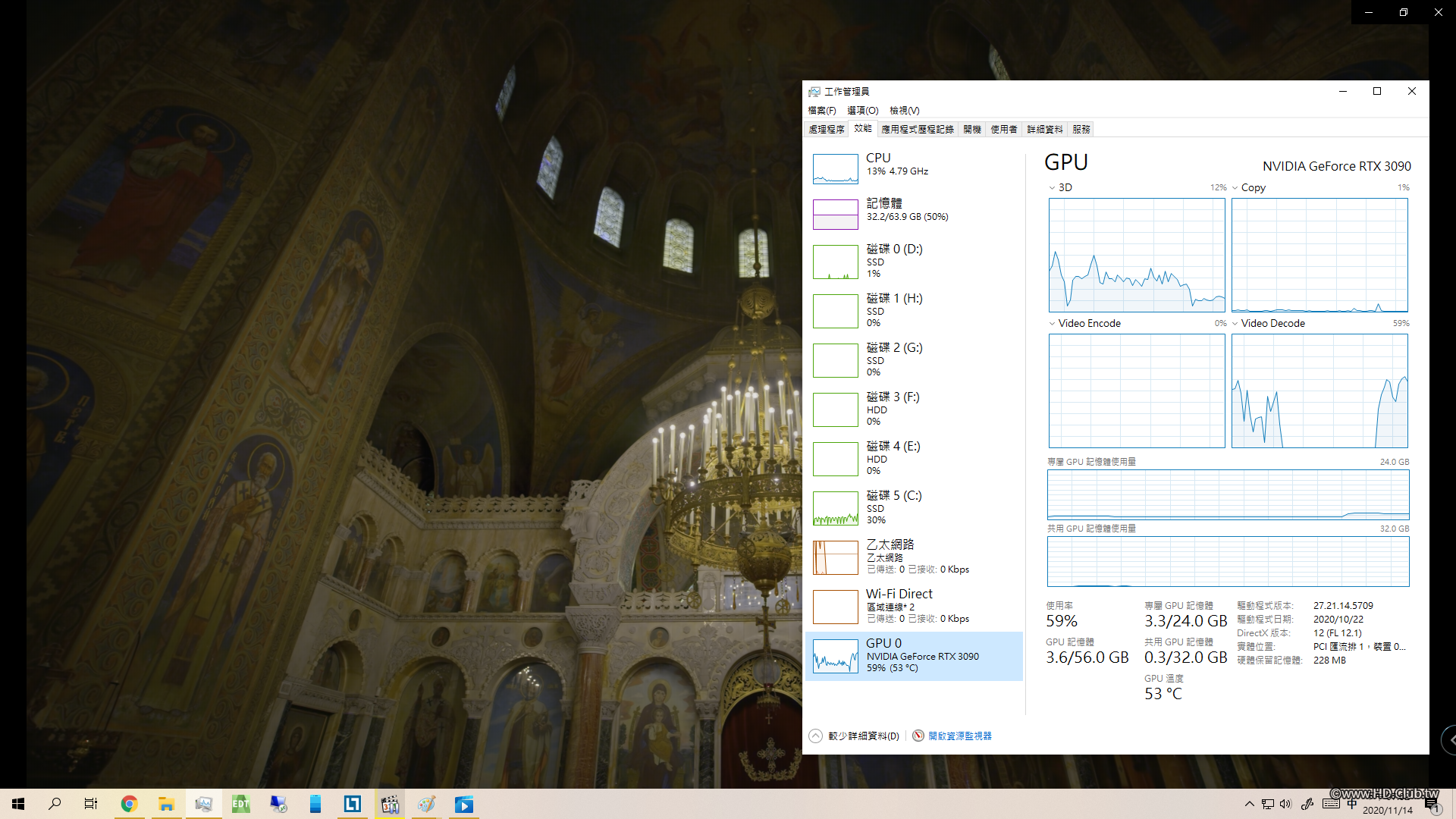Select the 乙太網路 Ethernet graph entry
Viewport: 1456px width, 819px height.
click(x=835, y=557)
